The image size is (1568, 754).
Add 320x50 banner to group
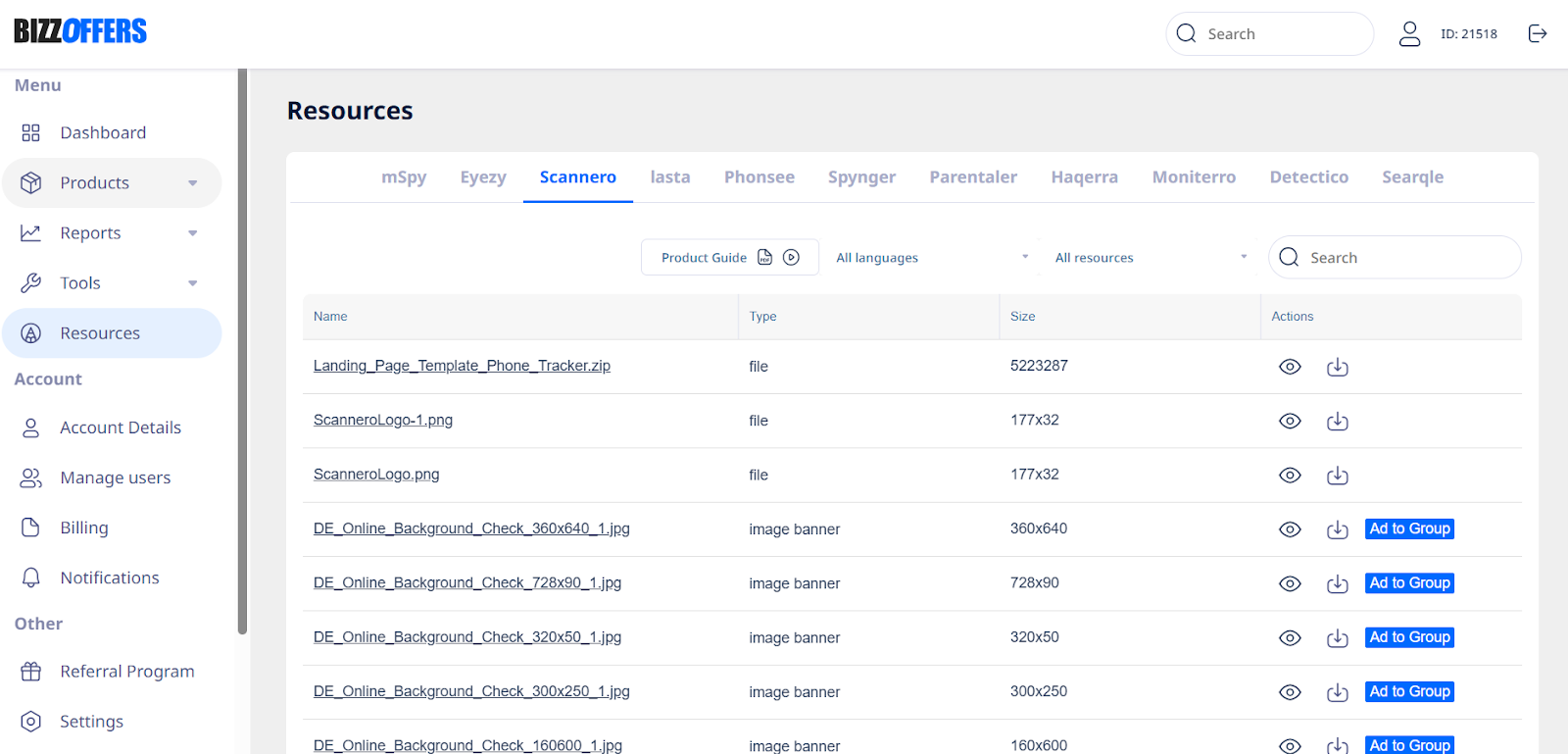(x=1409, y=638)
